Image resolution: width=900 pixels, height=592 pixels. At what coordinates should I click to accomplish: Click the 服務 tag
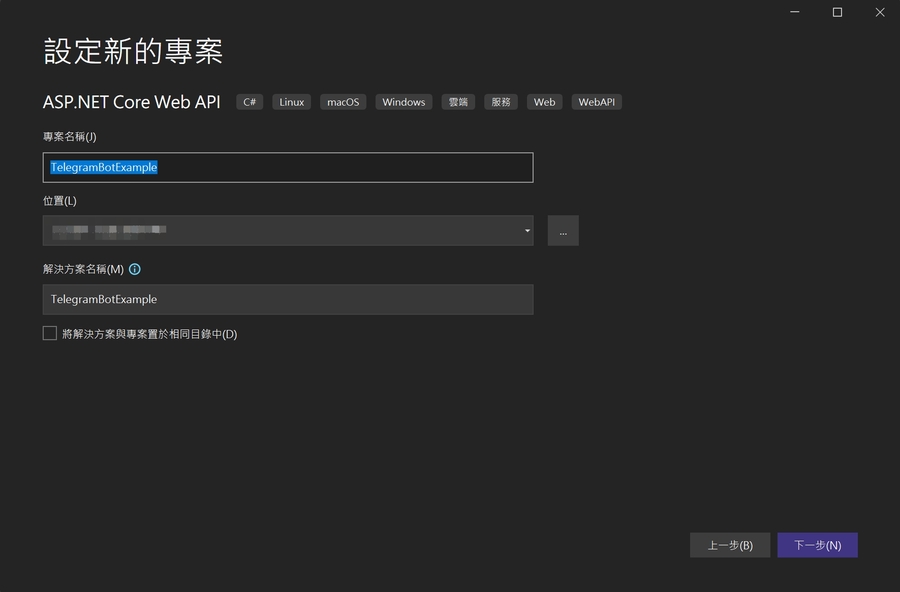click(x=501, y=102)
